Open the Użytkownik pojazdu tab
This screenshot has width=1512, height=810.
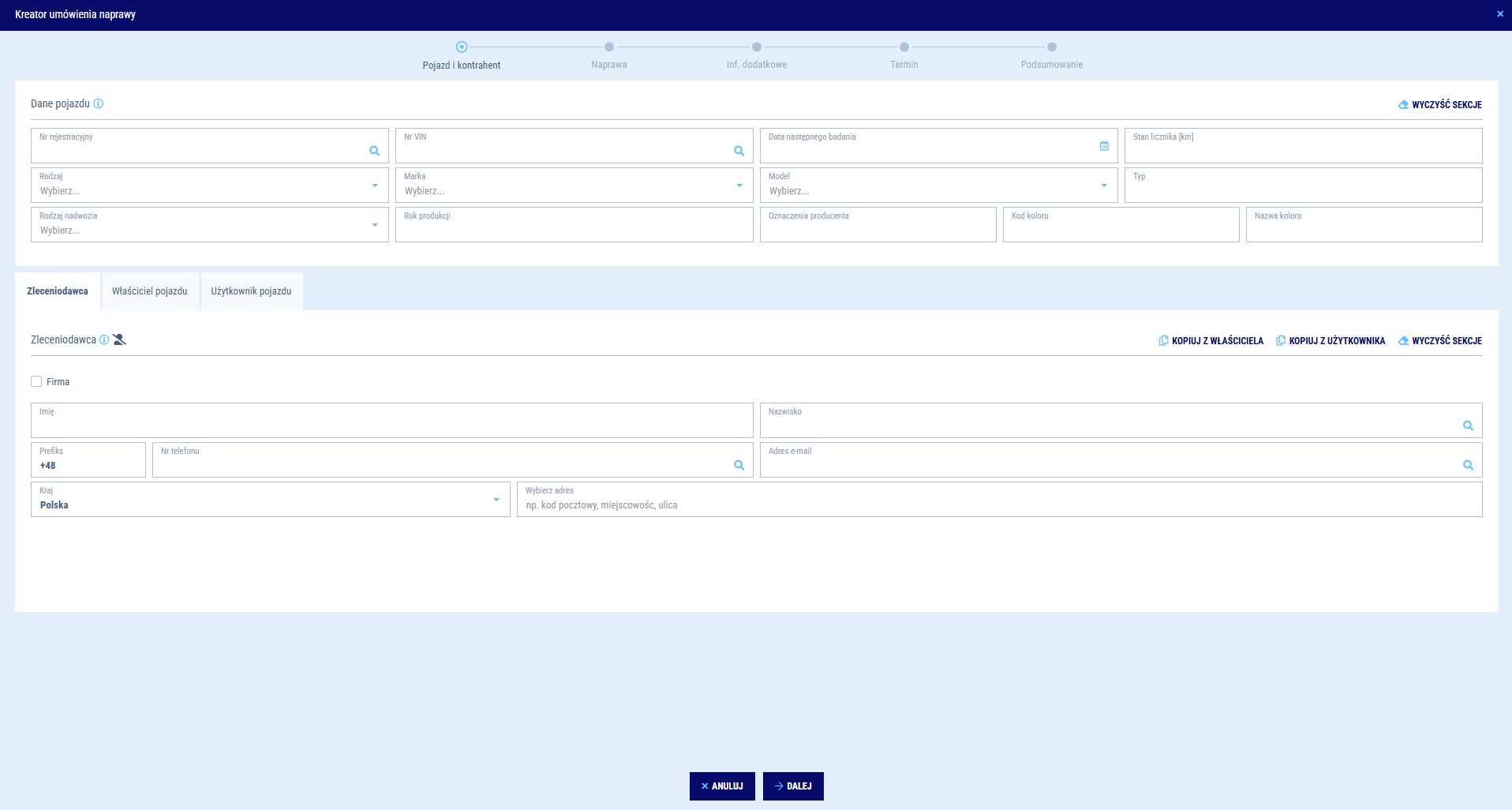[251, 291]
